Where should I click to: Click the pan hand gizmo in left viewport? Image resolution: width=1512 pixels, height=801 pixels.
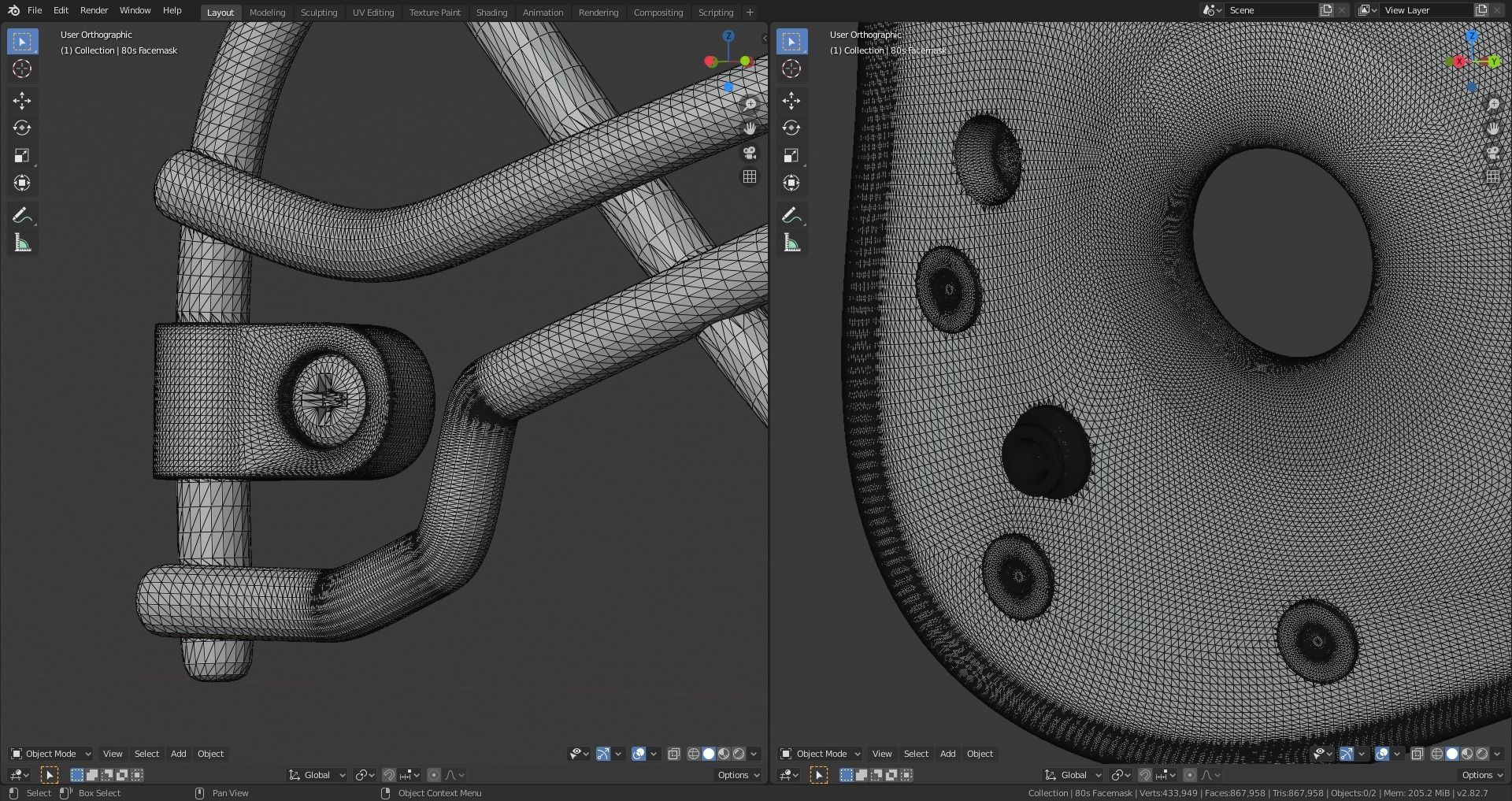(x=750, y=128)
